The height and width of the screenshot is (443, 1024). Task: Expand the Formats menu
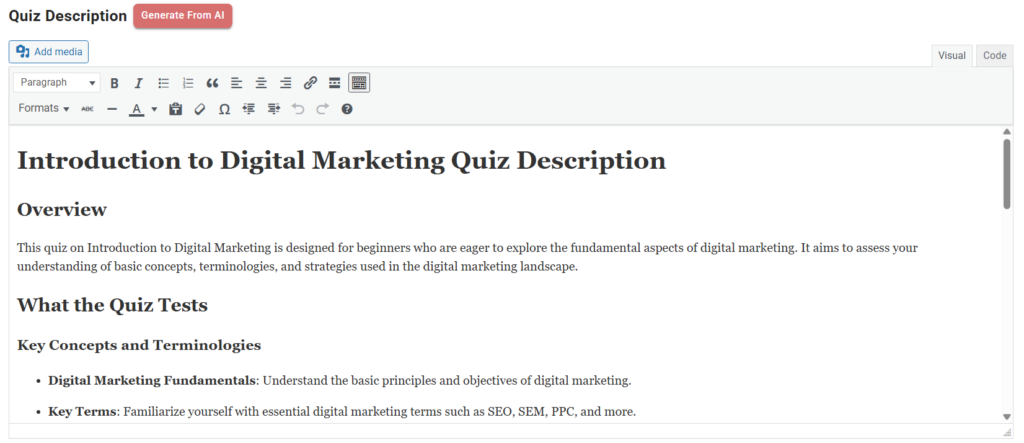point(44,108)
